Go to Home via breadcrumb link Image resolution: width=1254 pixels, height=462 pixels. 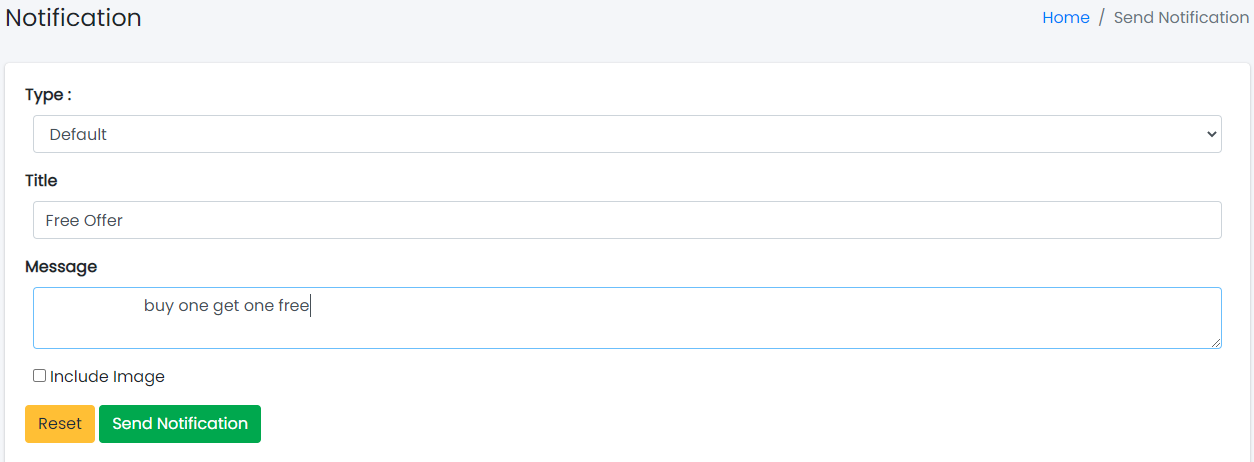point(1065,18)
